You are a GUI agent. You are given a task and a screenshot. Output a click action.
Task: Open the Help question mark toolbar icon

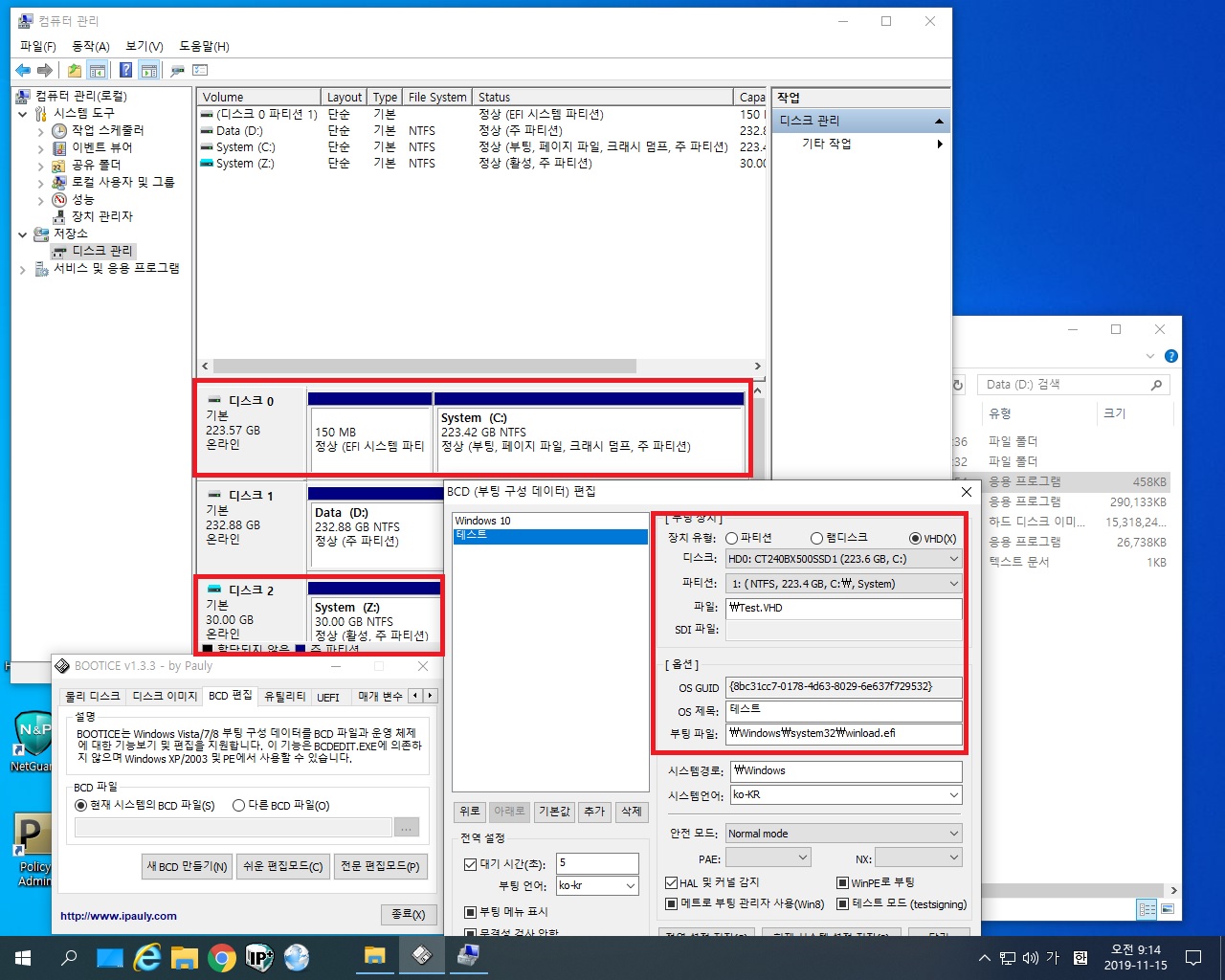pyautogui.click(x=125, y=70)
